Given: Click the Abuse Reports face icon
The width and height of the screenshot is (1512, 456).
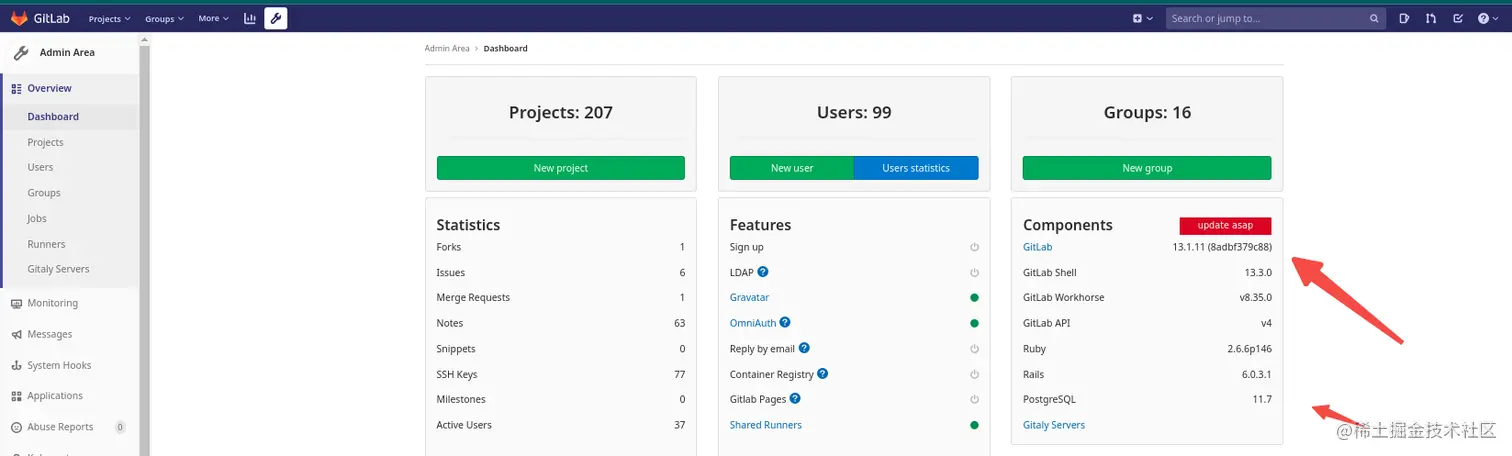Looking at the screenshot, I should point(17,427).
